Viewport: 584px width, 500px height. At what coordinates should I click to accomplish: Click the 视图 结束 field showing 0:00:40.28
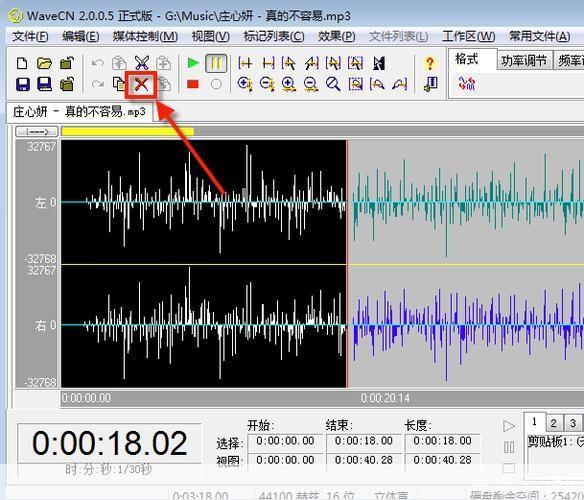364,460
